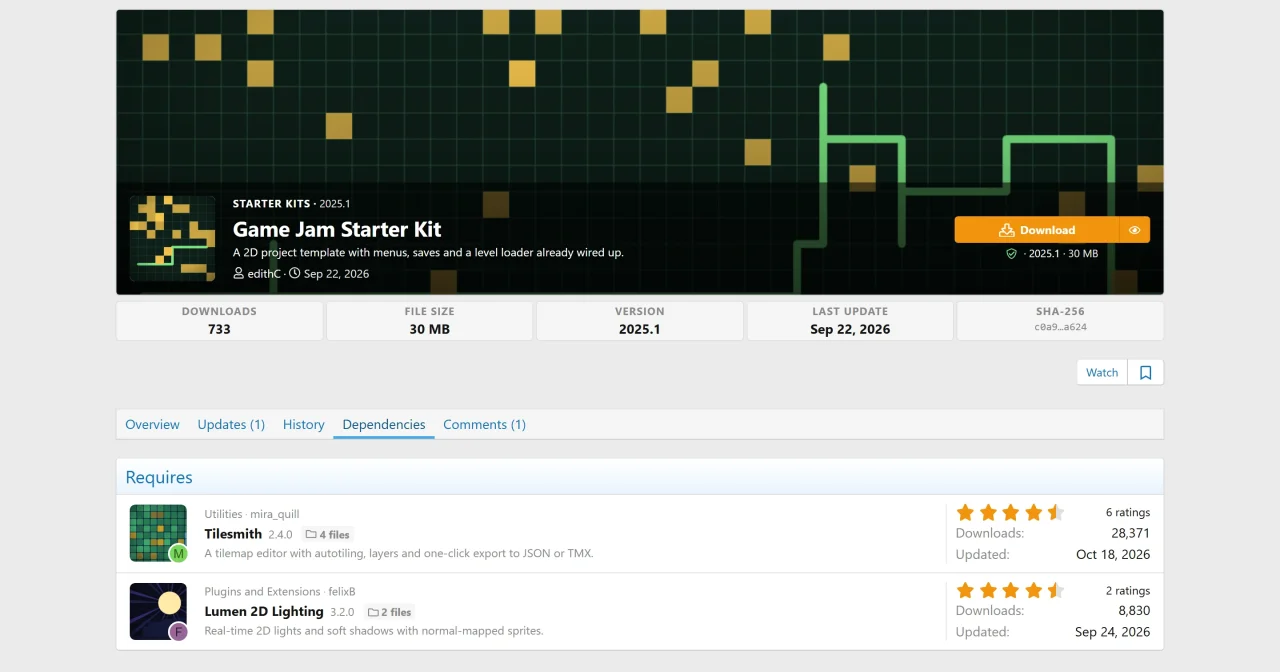Open the felixB author link

(x=342, y=592)
